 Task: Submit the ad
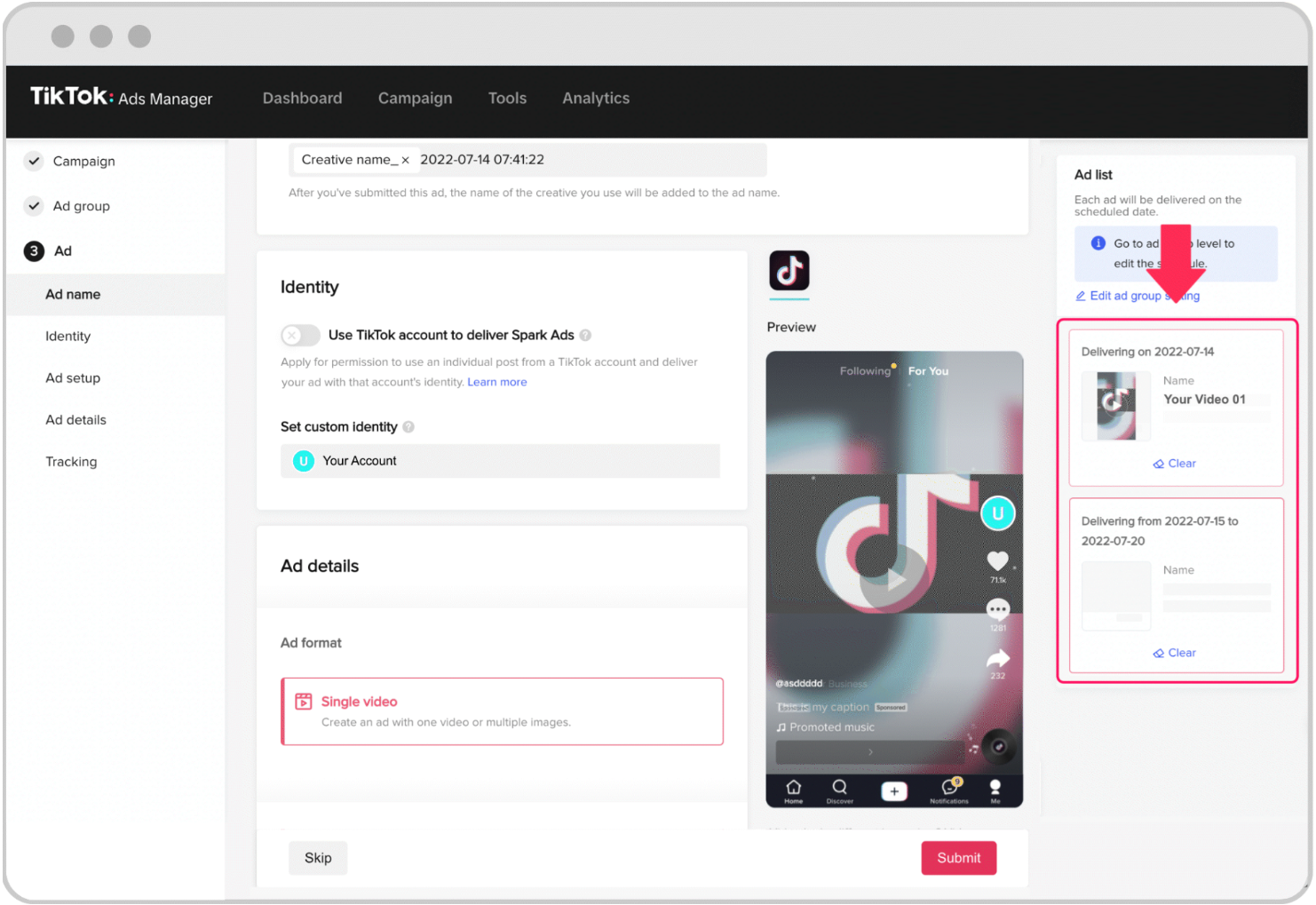coord(958,858)
